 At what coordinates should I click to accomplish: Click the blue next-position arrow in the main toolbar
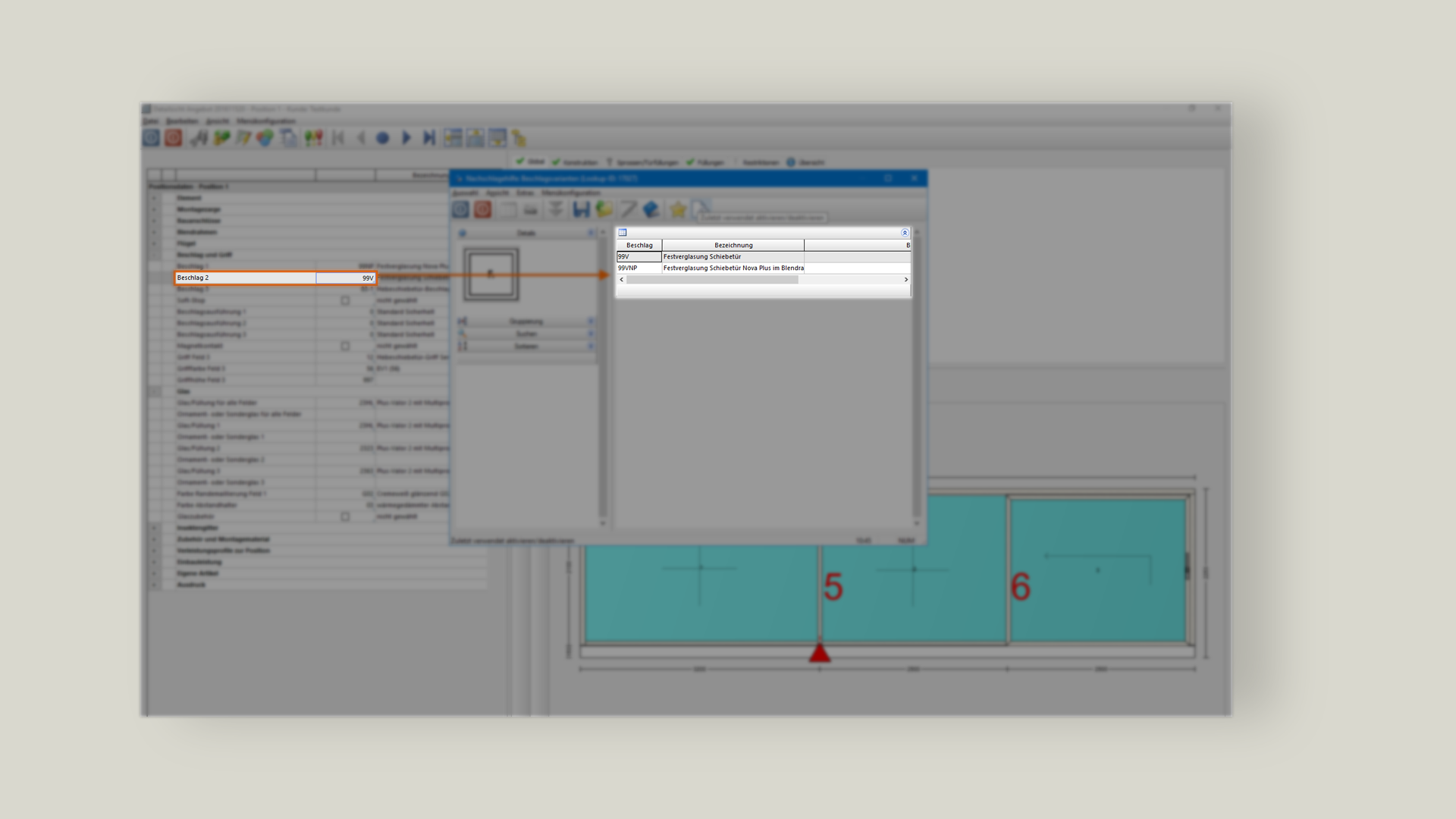406,138
